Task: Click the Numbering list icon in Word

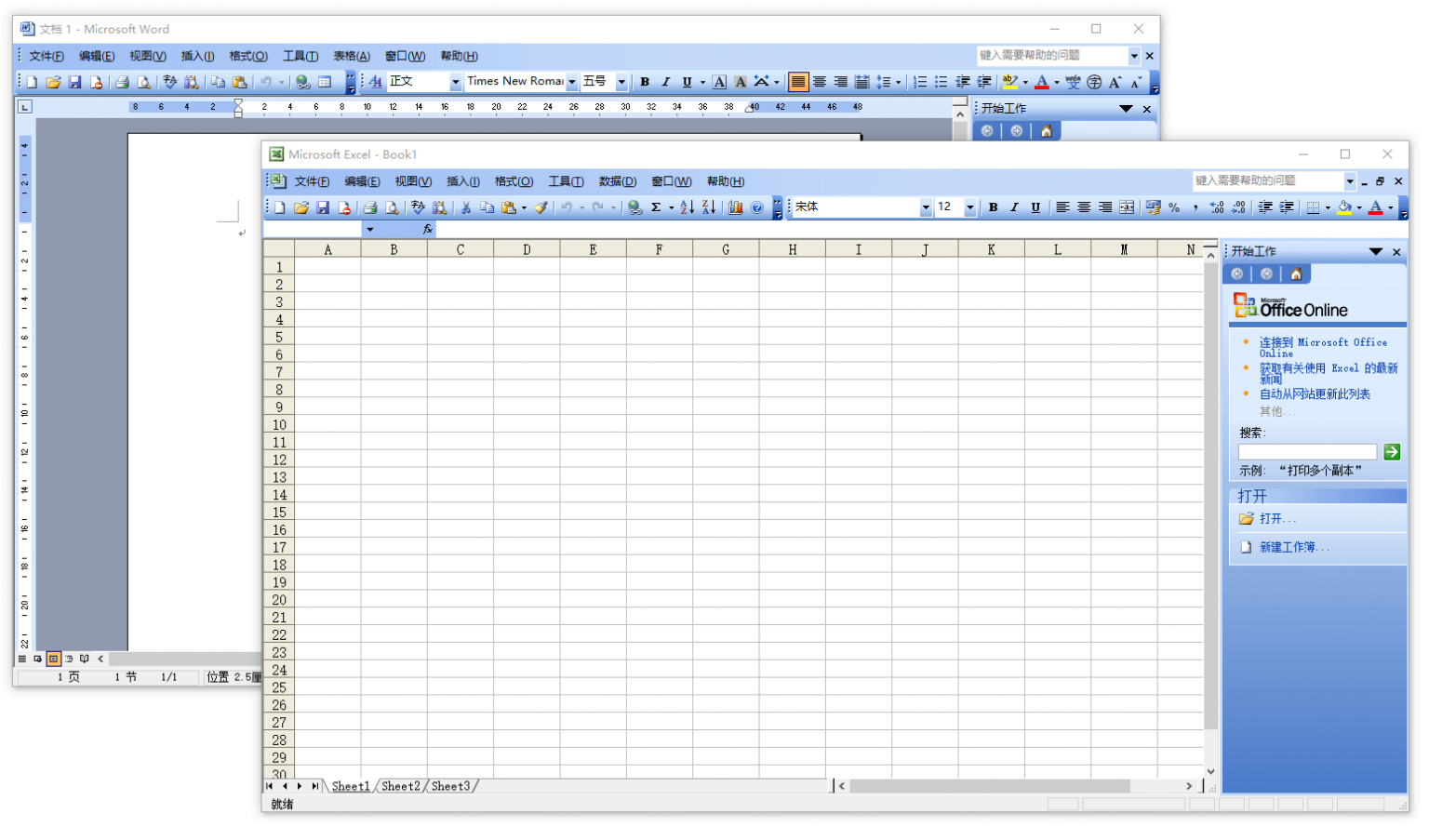Action: (x=919, y=82)
